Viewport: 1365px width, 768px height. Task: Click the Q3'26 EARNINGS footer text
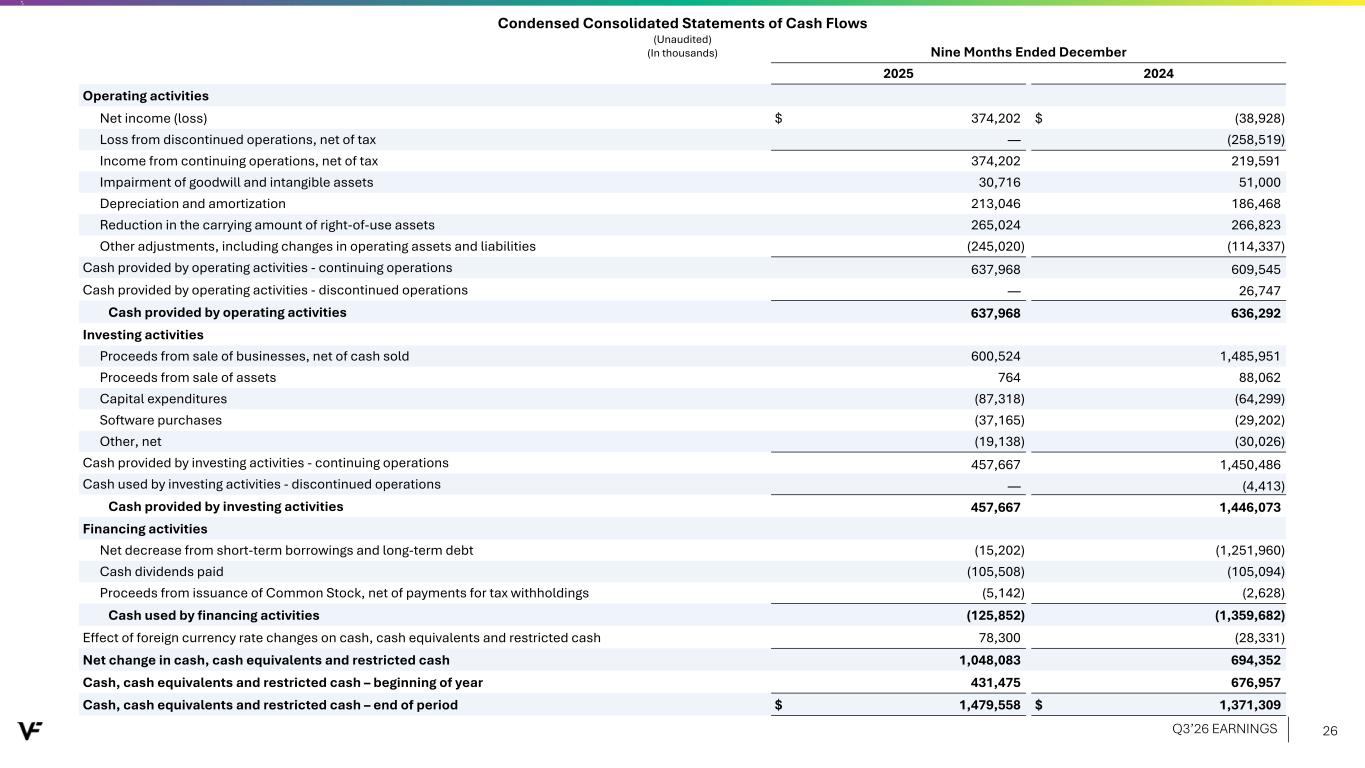1227,729
